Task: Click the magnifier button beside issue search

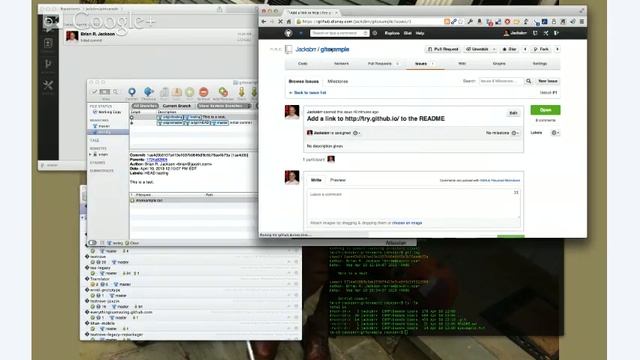Action: [x=529, y=81]
